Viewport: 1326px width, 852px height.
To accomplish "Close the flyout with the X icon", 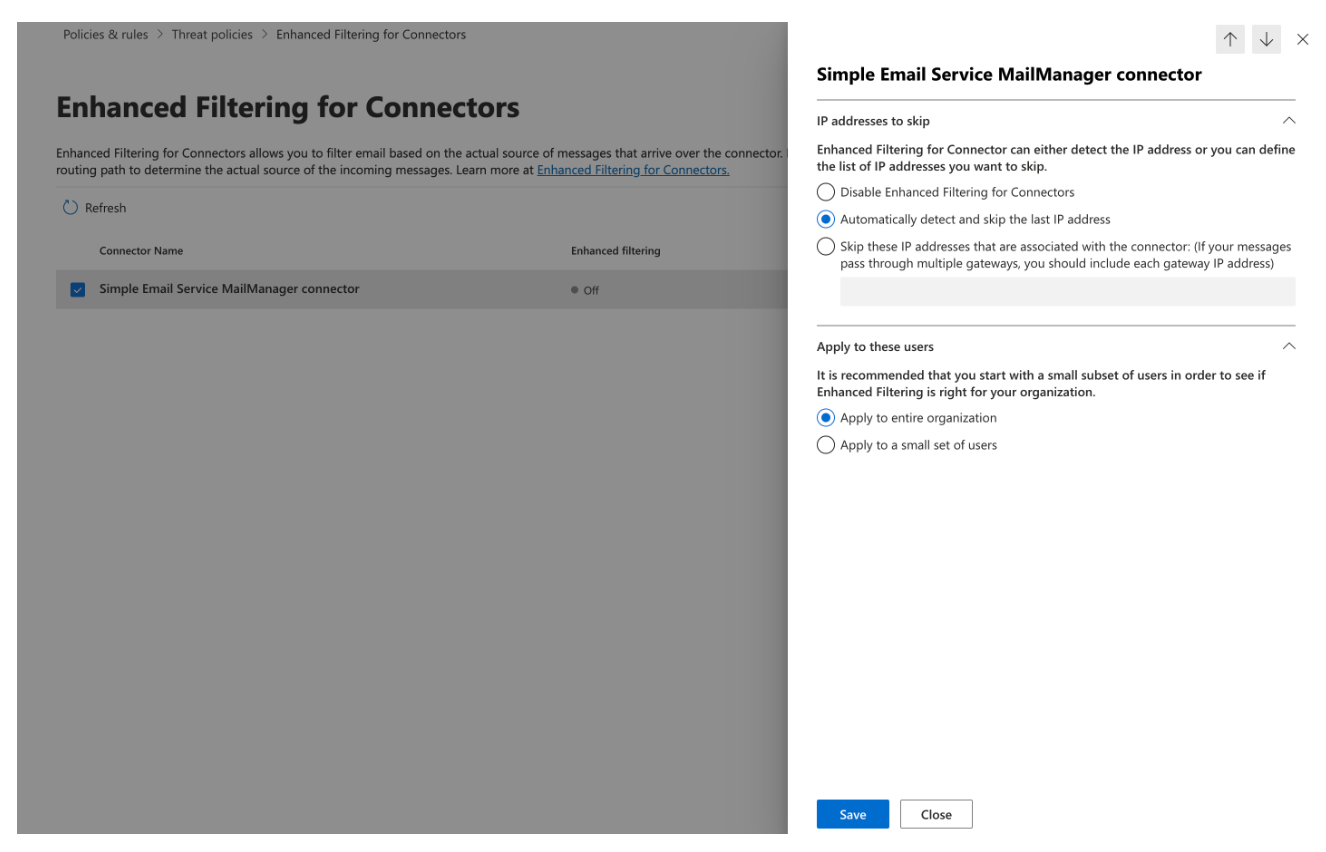I will pyautogui.click(x=1302, y=39).
